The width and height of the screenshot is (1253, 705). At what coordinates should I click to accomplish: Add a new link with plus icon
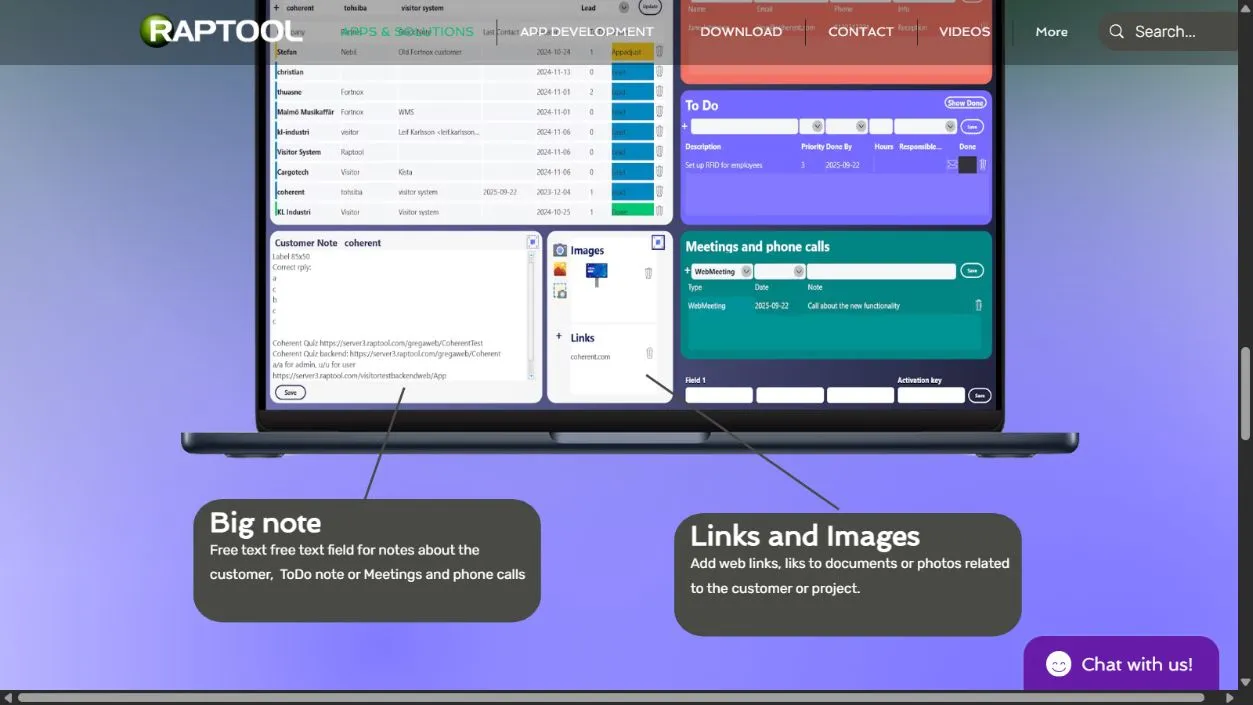coord(559,337)
